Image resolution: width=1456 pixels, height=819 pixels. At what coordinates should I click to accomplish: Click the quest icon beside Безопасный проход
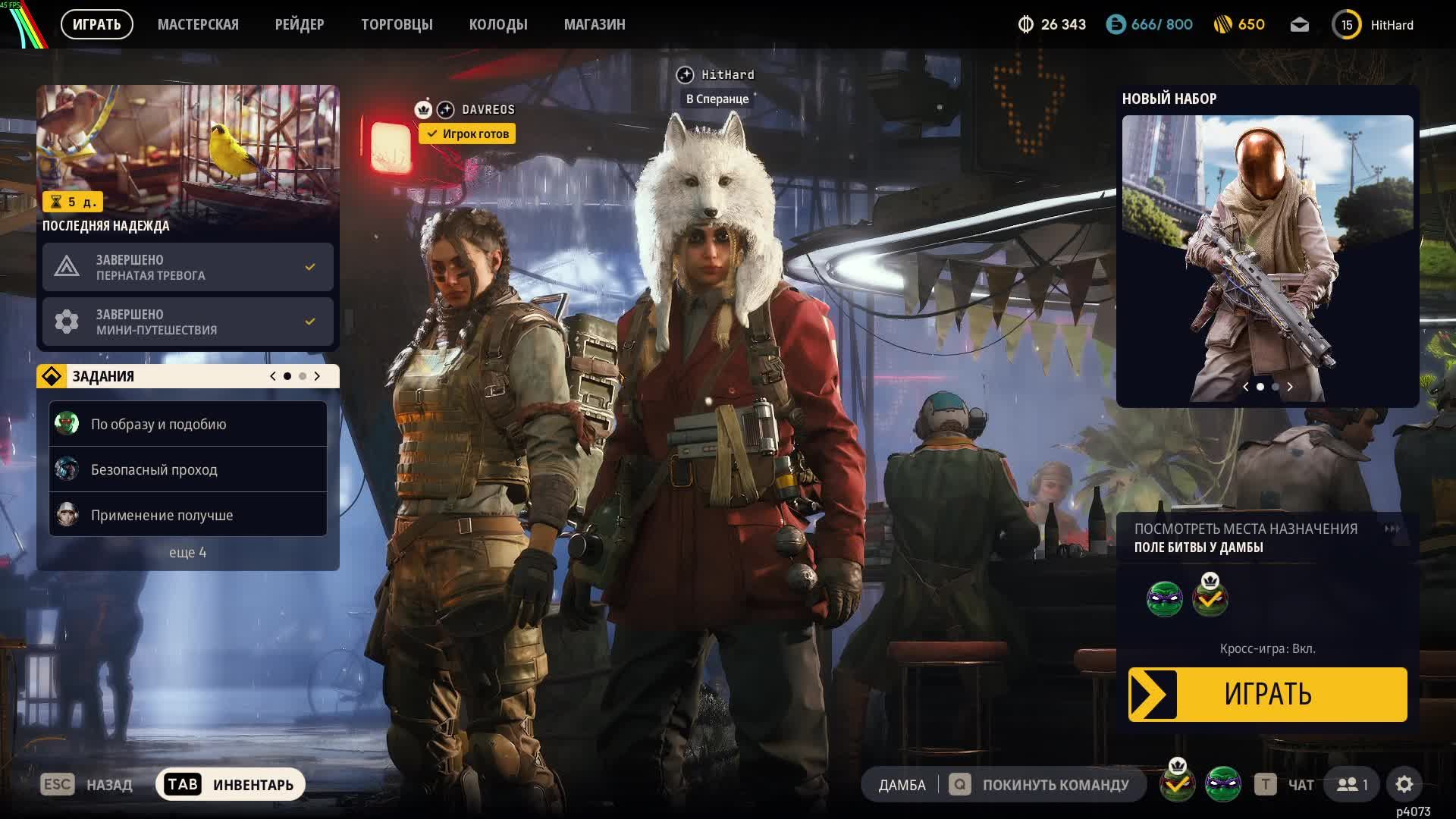pyautogui.click(x=67, y=469)
